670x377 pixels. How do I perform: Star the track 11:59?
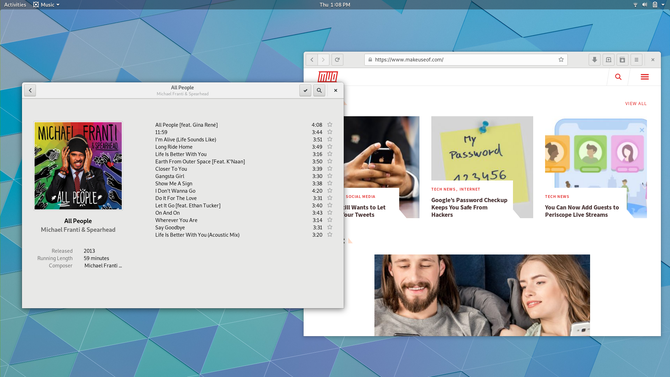[329, 132]
